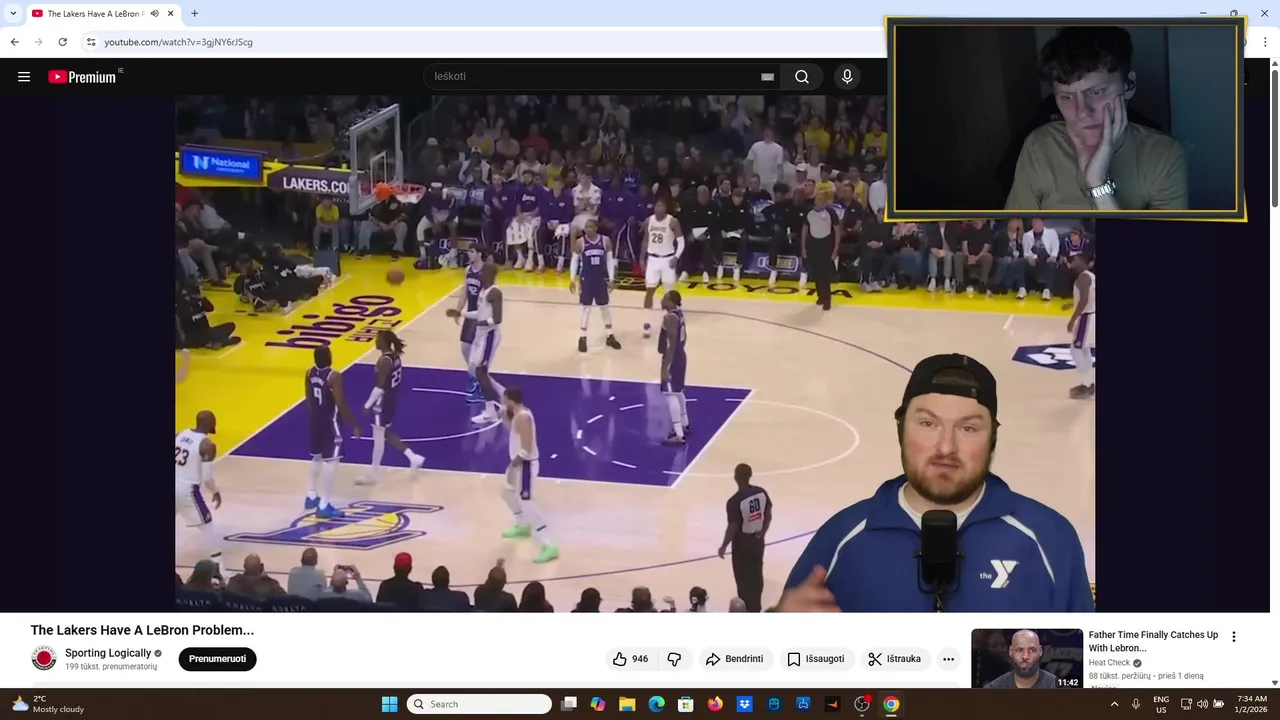Open Sporting Logically channel avatar

pos(44,658)
